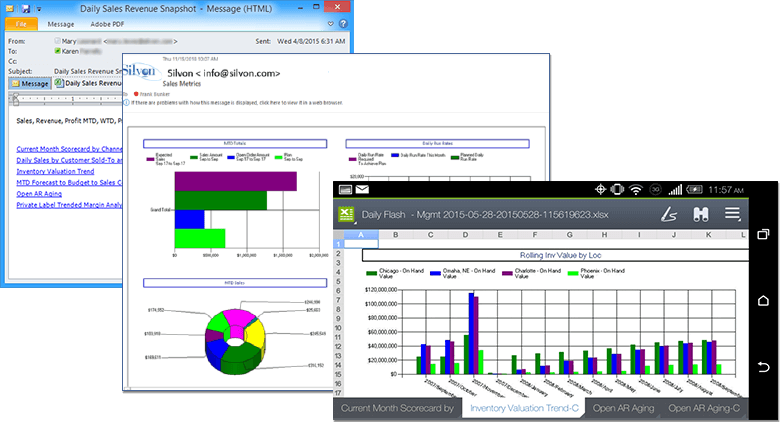Open the Quick Access Toolbar dropdown arrow

coord(39,9)
